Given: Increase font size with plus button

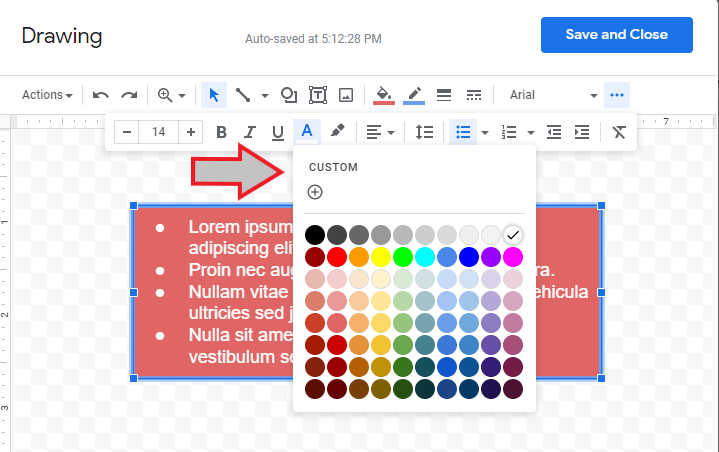Looking at the screenshot, I should (x=191, y=132).
